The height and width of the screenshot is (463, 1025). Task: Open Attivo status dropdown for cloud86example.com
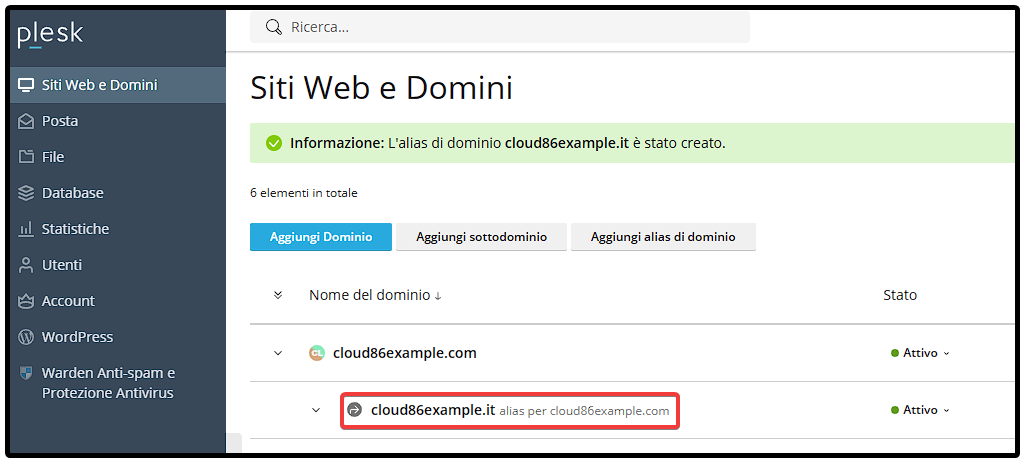tap(920, 353)
